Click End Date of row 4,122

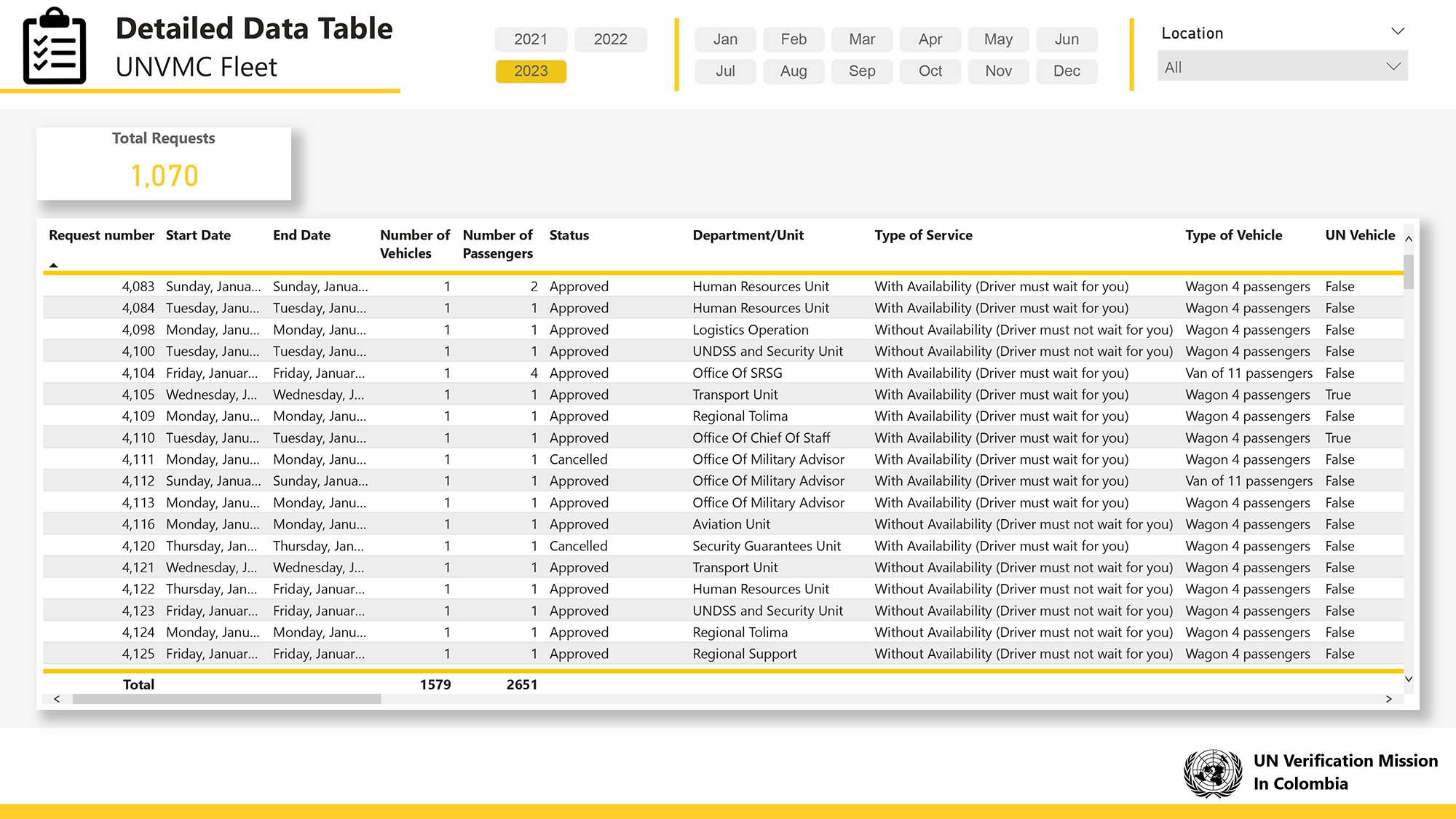pos(319,589)
